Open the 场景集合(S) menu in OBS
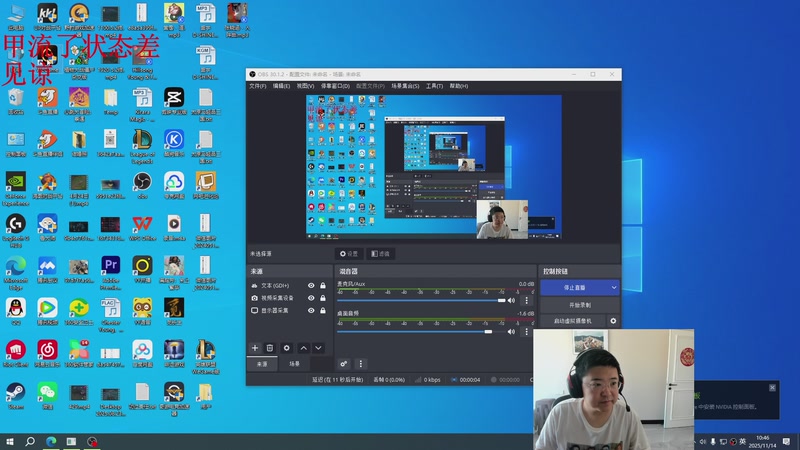 [405, 86]
